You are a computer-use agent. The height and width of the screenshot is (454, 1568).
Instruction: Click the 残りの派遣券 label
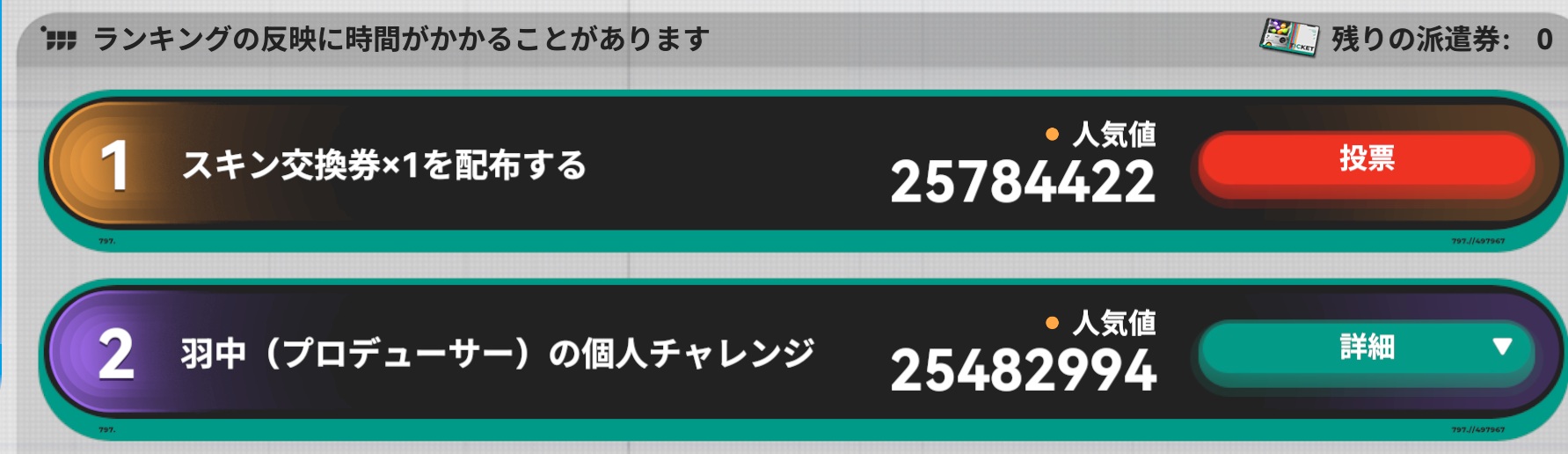click(1419, 40)
